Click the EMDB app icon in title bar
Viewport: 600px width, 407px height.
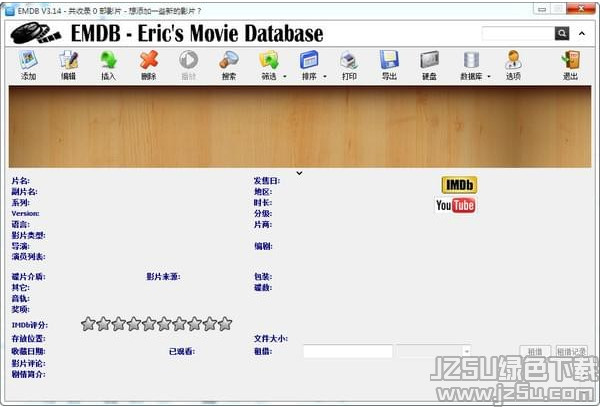click(x=11, y=11)
